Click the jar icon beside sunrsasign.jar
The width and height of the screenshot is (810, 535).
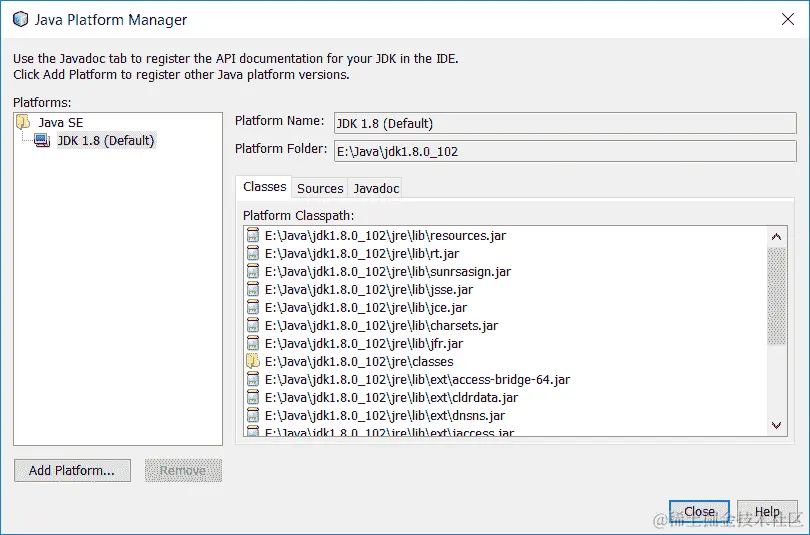click(x=253, y=272)
